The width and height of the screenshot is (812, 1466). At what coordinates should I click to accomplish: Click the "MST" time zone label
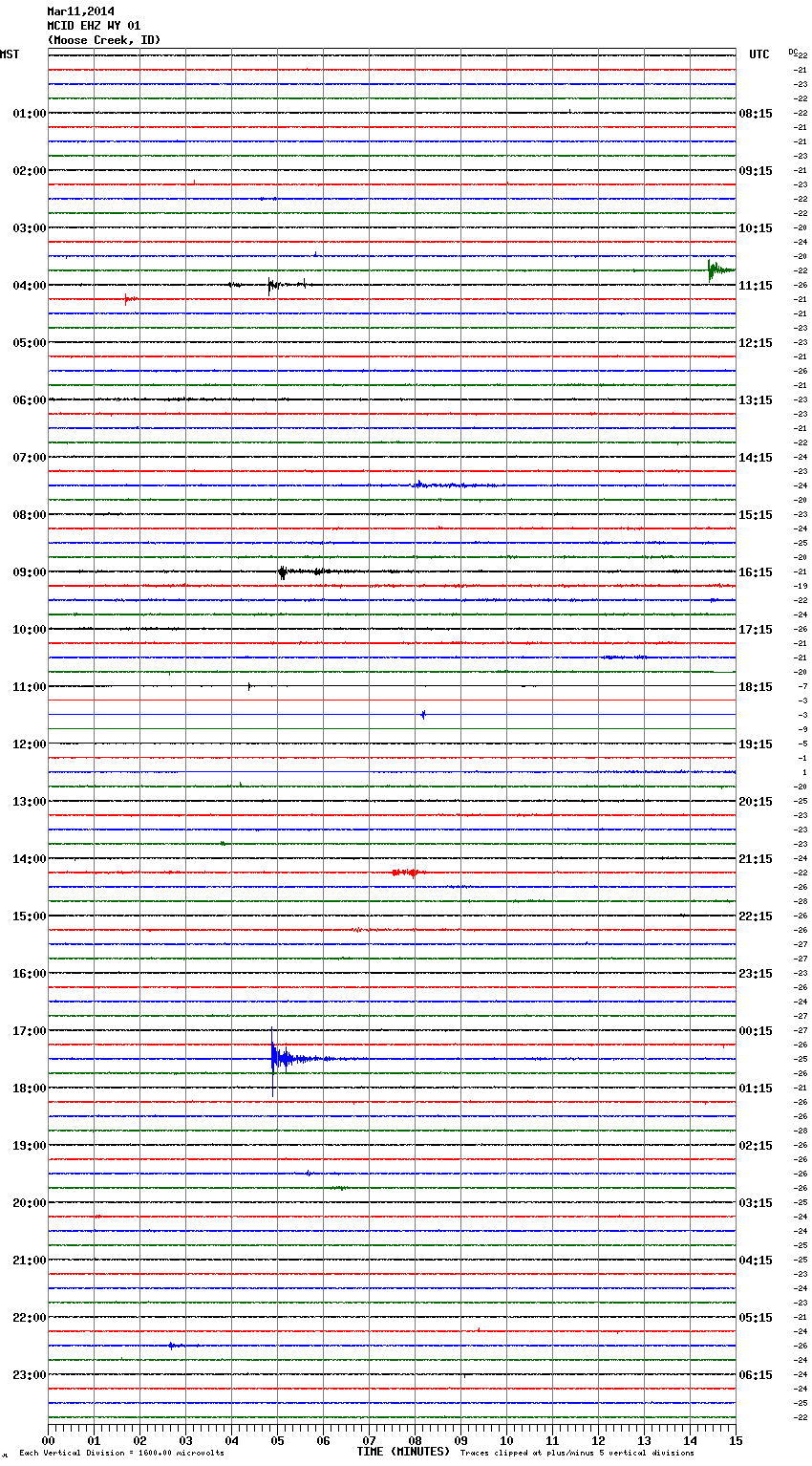coord(10,54)
